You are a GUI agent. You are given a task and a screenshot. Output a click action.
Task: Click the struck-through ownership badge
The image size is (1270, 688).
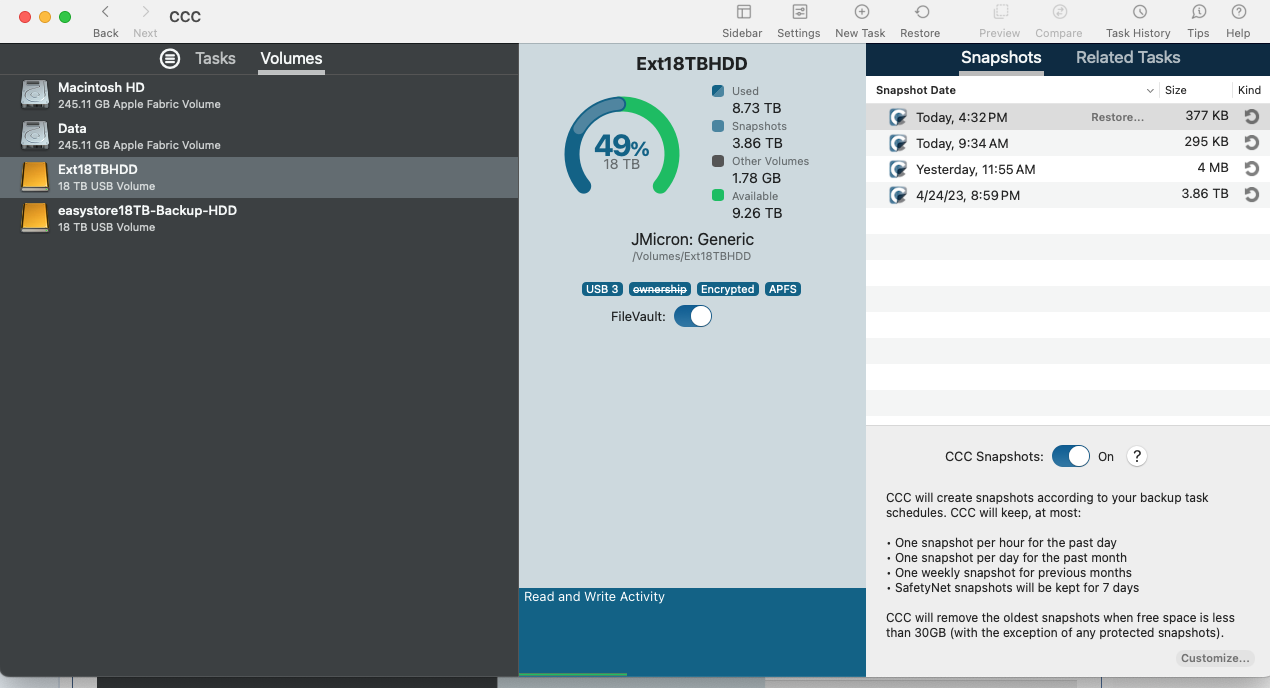click(x=660, y=289)
